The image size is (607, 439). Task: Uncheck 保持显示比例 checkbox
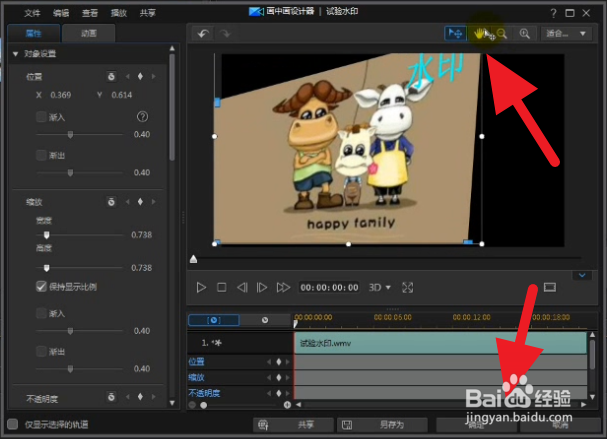tap(41, 286)
